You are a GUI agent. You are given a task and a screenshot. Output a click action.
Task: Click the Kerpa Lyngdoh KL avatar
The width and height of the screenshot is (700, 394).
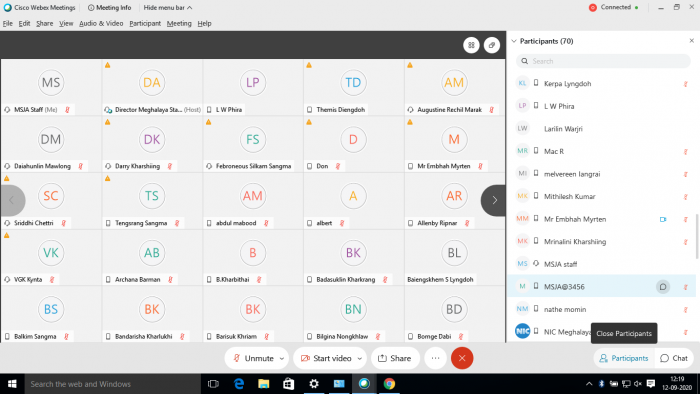click(522, 83)
